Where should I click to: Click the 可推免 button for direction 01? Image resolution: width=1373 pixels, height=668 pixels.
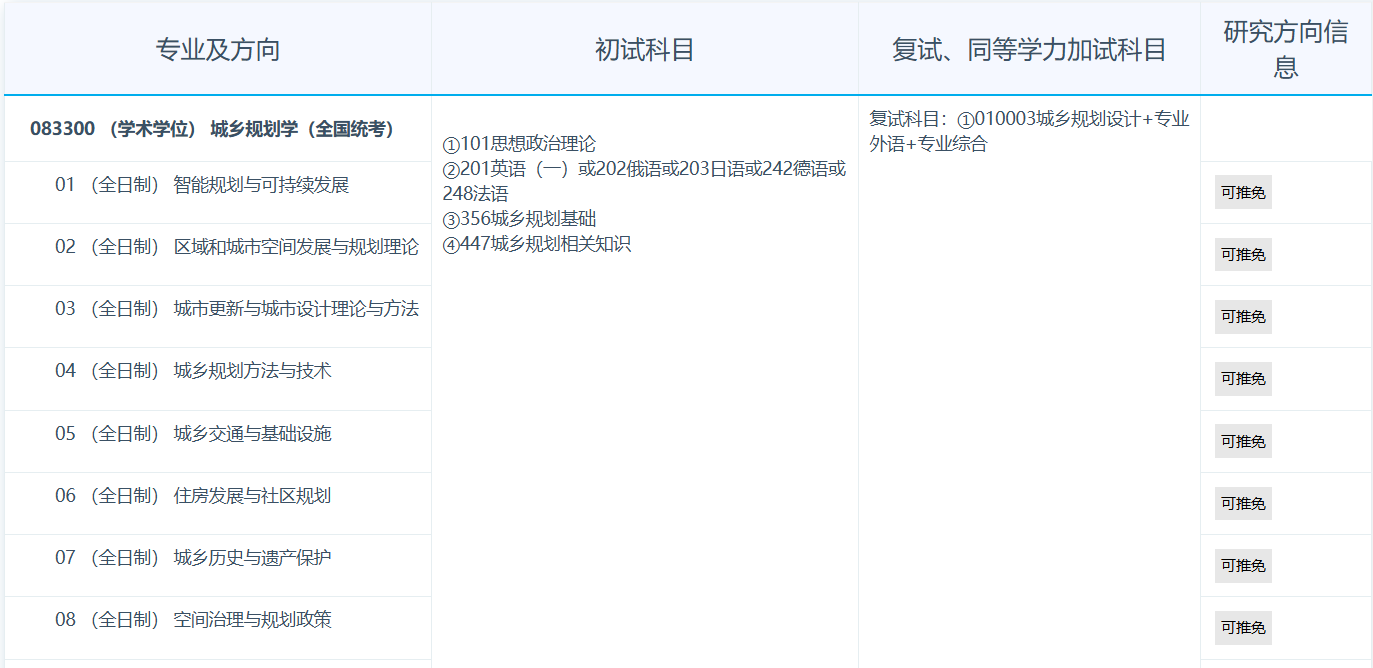(1242, 192)
